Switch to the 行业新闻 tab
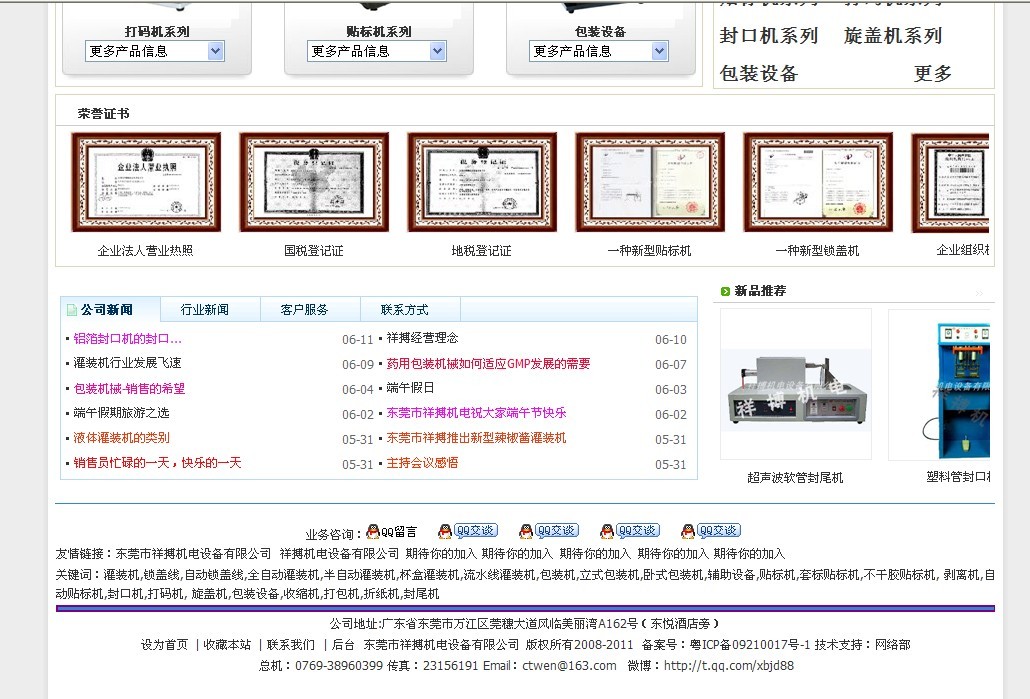Viewport: 1030px width, 699px height. point(204,310)
